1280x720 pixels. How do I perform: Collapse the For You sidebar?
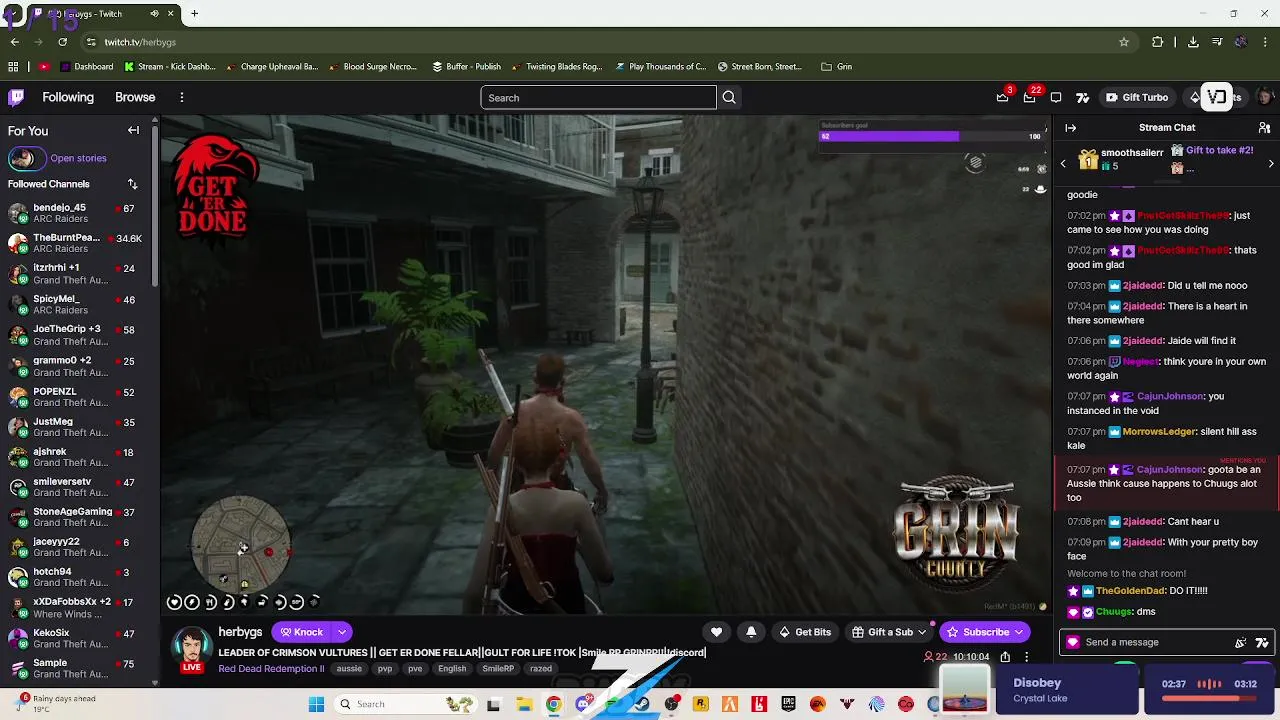133,130
